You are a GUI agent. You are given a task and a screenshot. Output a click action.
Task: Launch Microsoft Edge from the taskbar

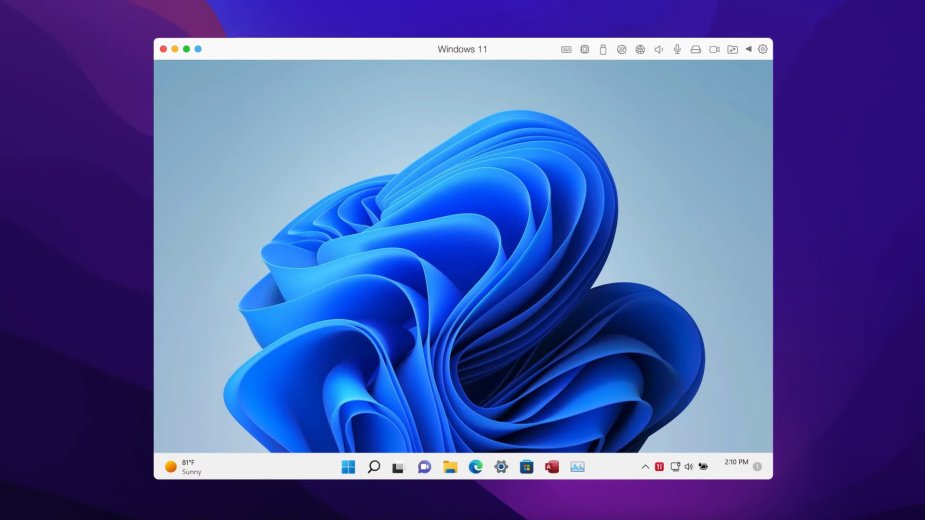click(x=475, y=467)
